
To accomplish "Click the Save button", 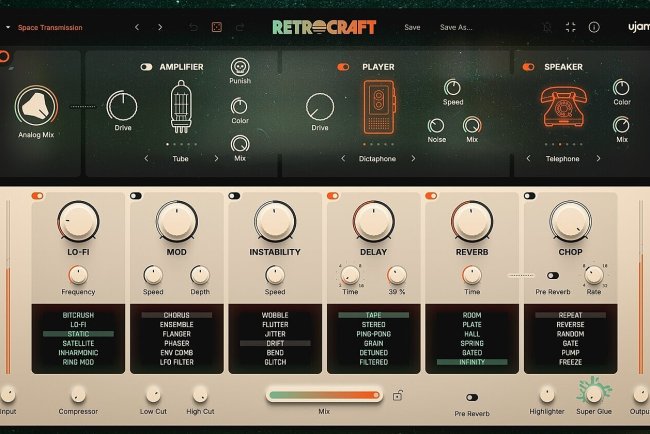I will pos(412,27).
